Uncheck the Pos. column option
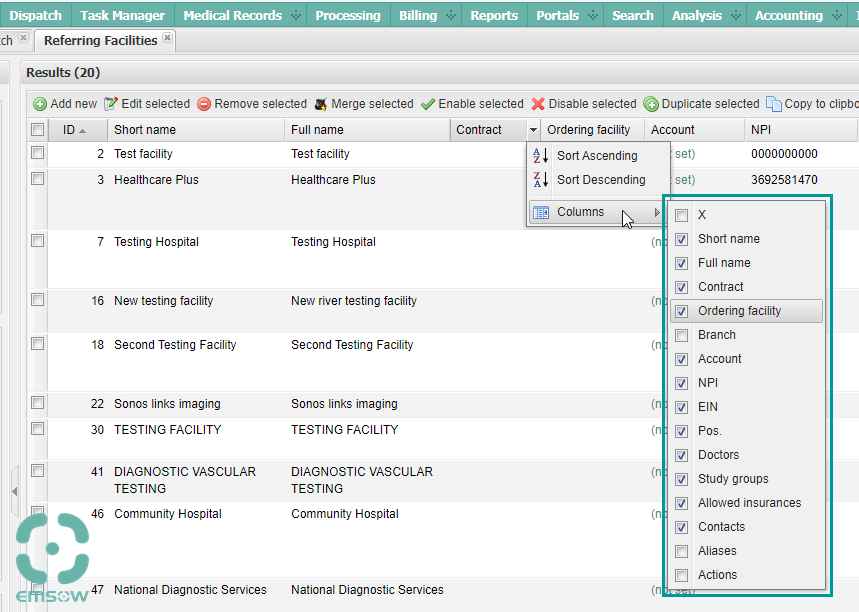The height and width of the screenshot is (612, 859). point(682,432)
